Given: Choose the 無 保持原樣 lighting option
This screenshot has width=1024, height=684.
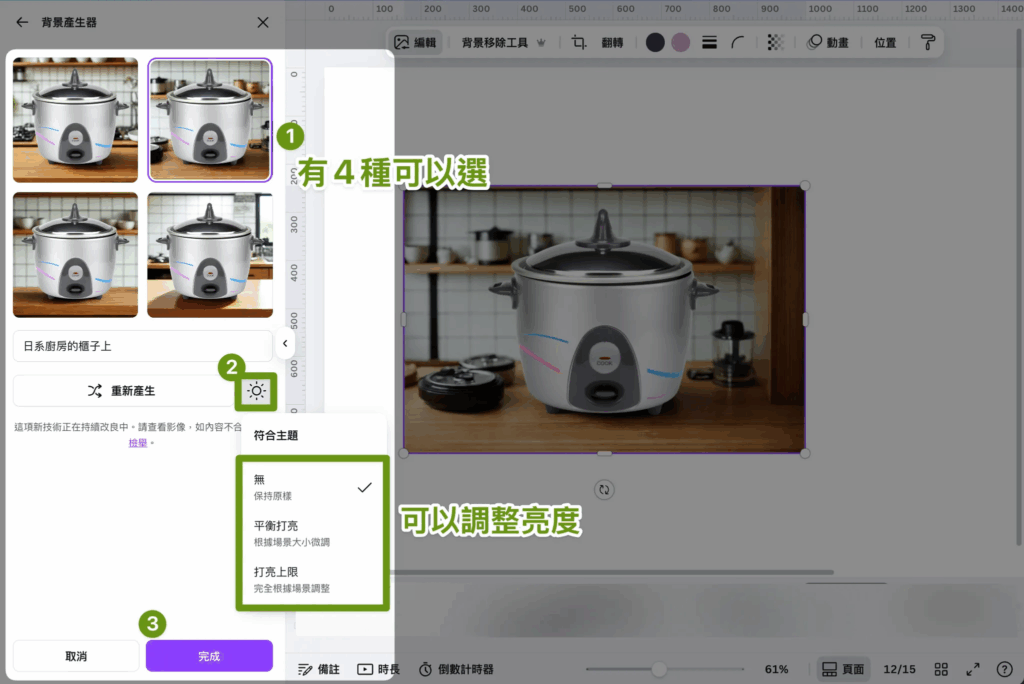Looking at the screenshot, I should [313, 487].
